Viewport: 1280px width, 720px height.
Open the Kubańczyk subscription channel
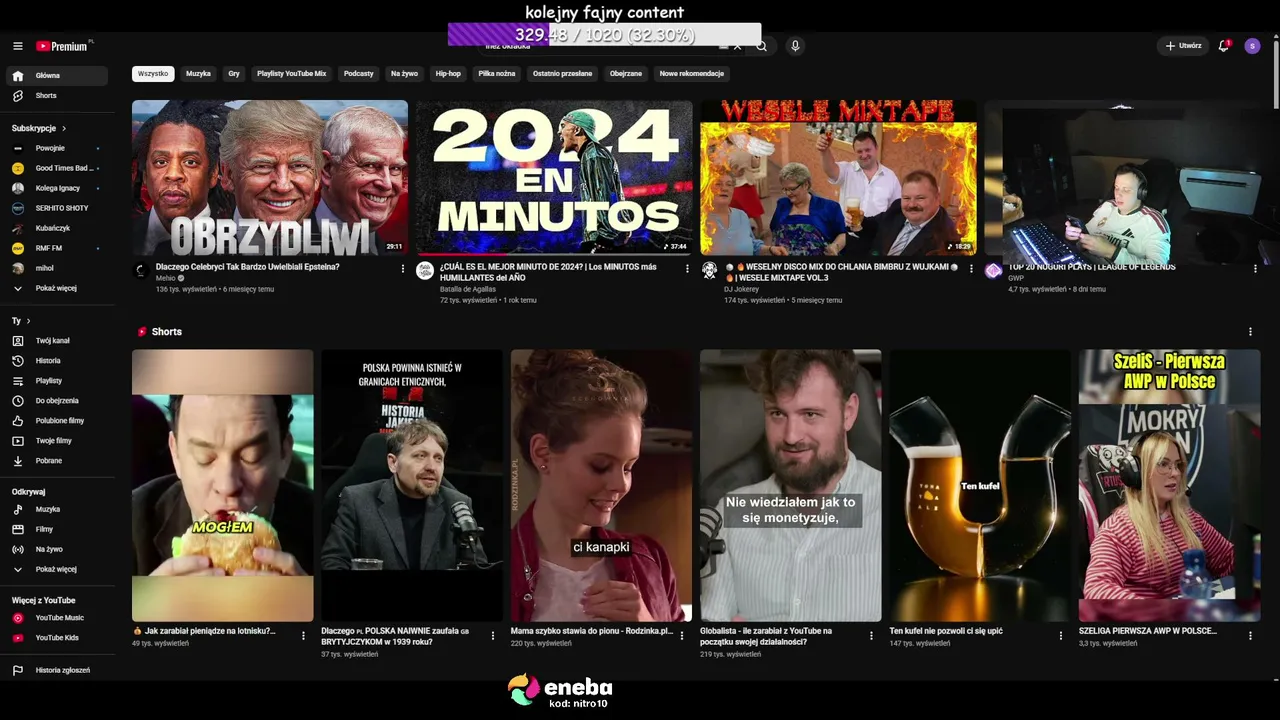click(56, 228)
